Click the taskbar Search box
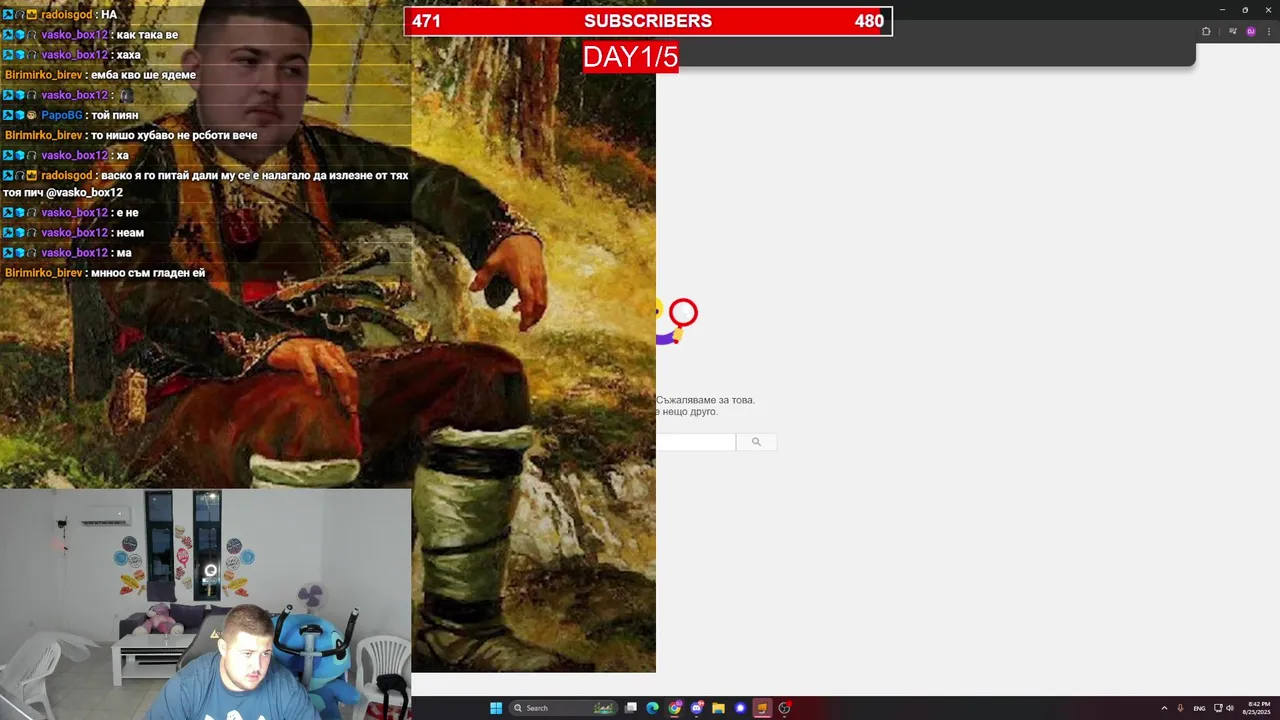 pyautogui.click(x=563, y=708)
